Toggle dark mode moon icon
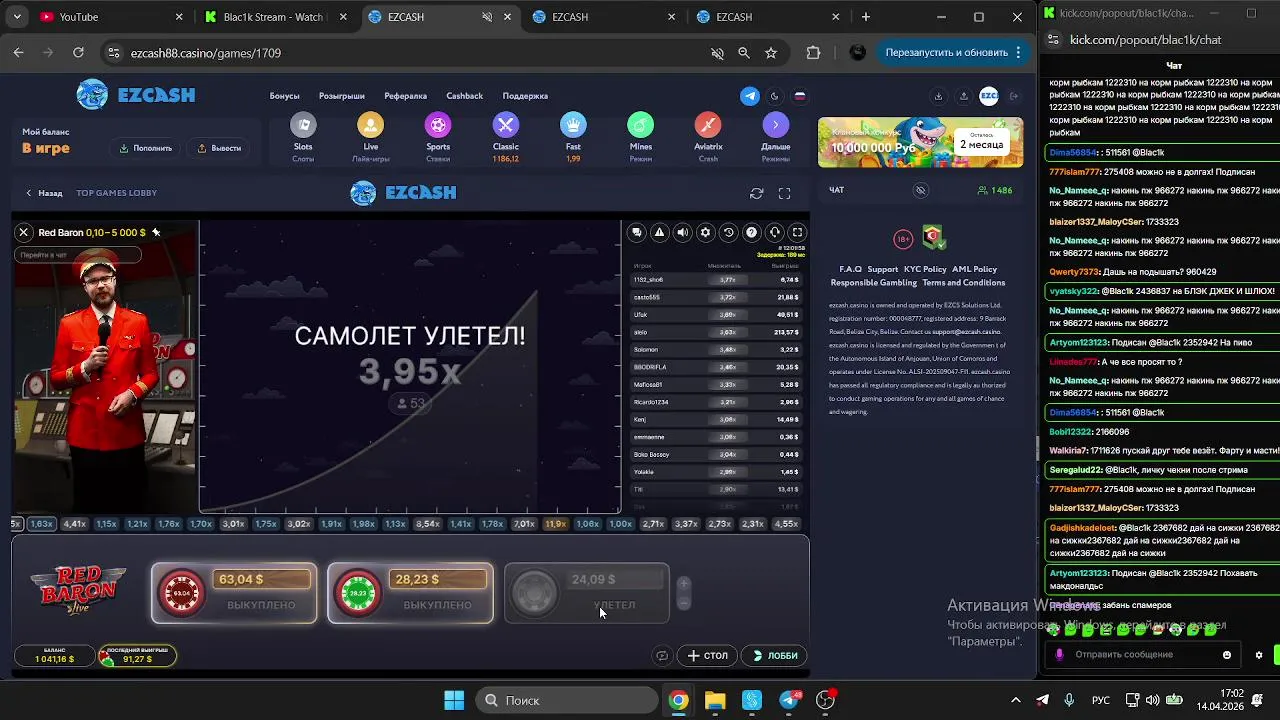This screenshot has height=720, width=1280. (x=775, y=96)
